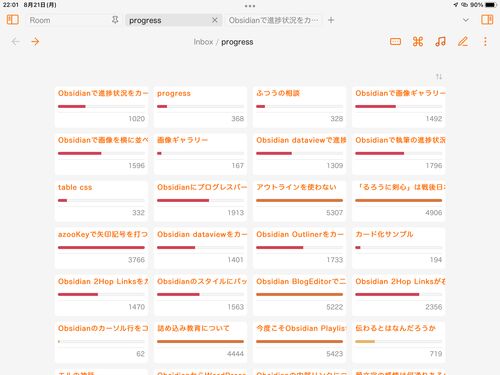
Task: Open the command palette icon
Action: click(418, 42)
